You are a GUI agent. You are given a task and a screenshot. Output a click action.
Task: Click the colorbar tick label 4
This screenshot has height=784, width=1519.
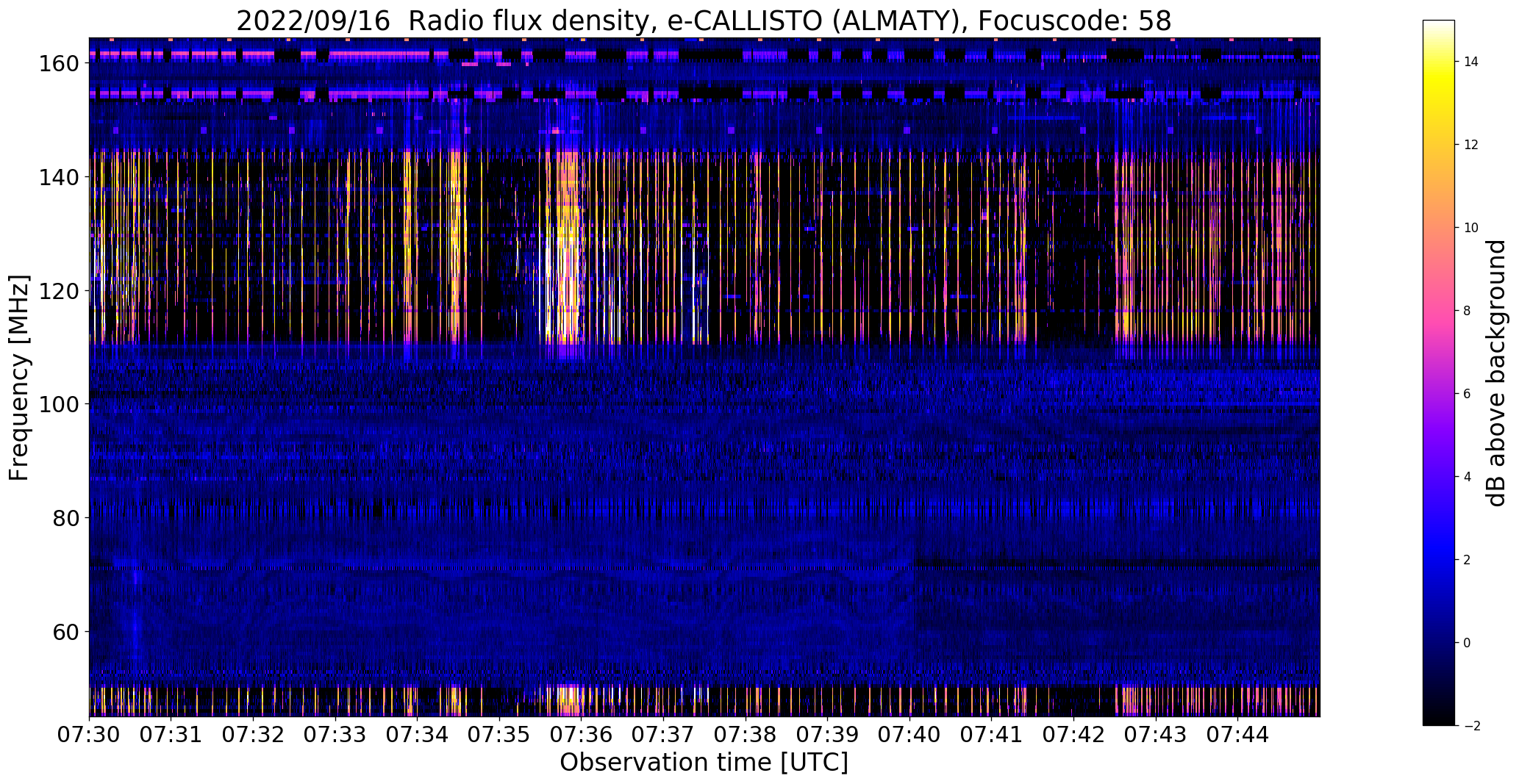(x=1467, y=477)
